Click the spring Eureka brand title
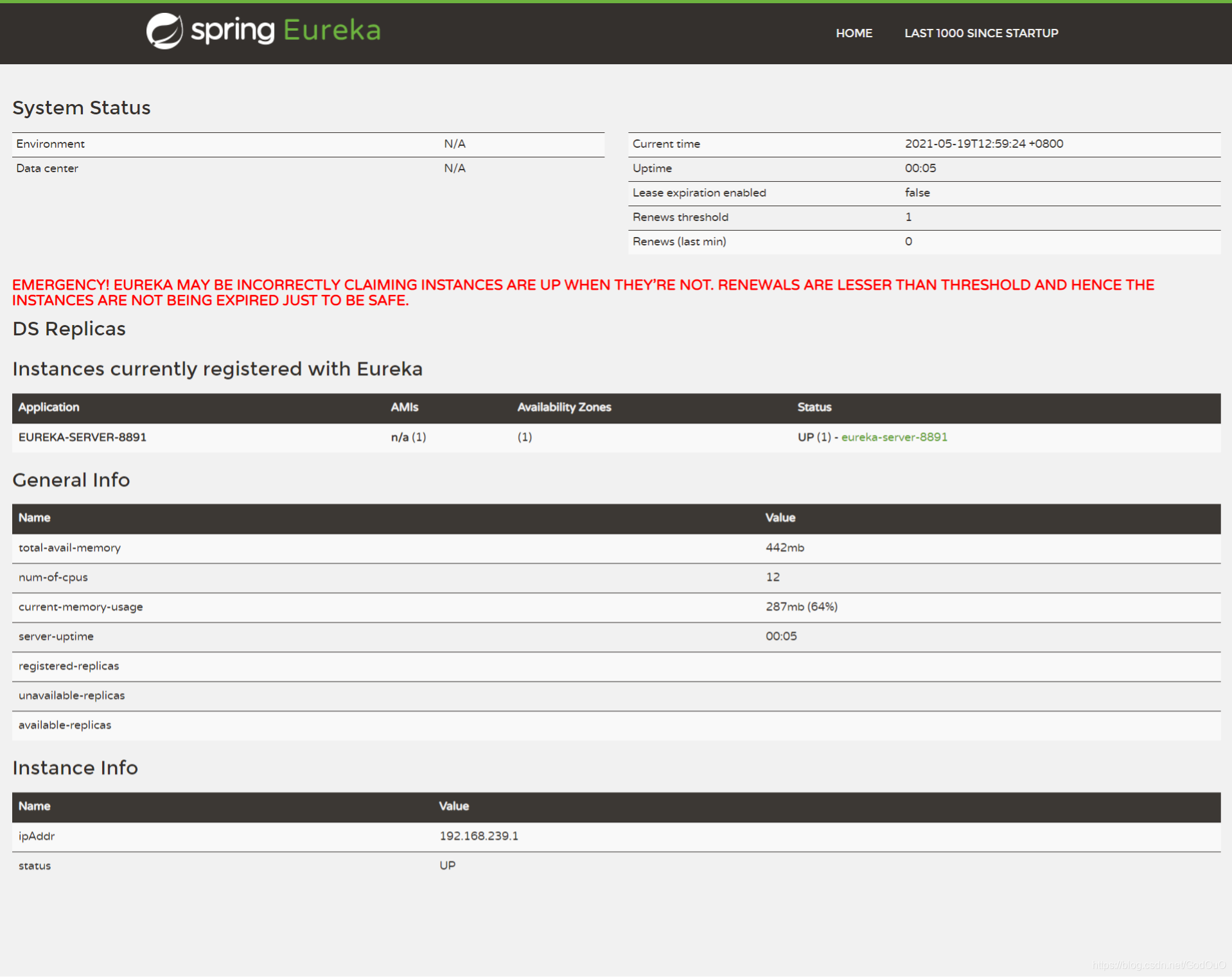1232x977 pixels. (x=286, y=30)
